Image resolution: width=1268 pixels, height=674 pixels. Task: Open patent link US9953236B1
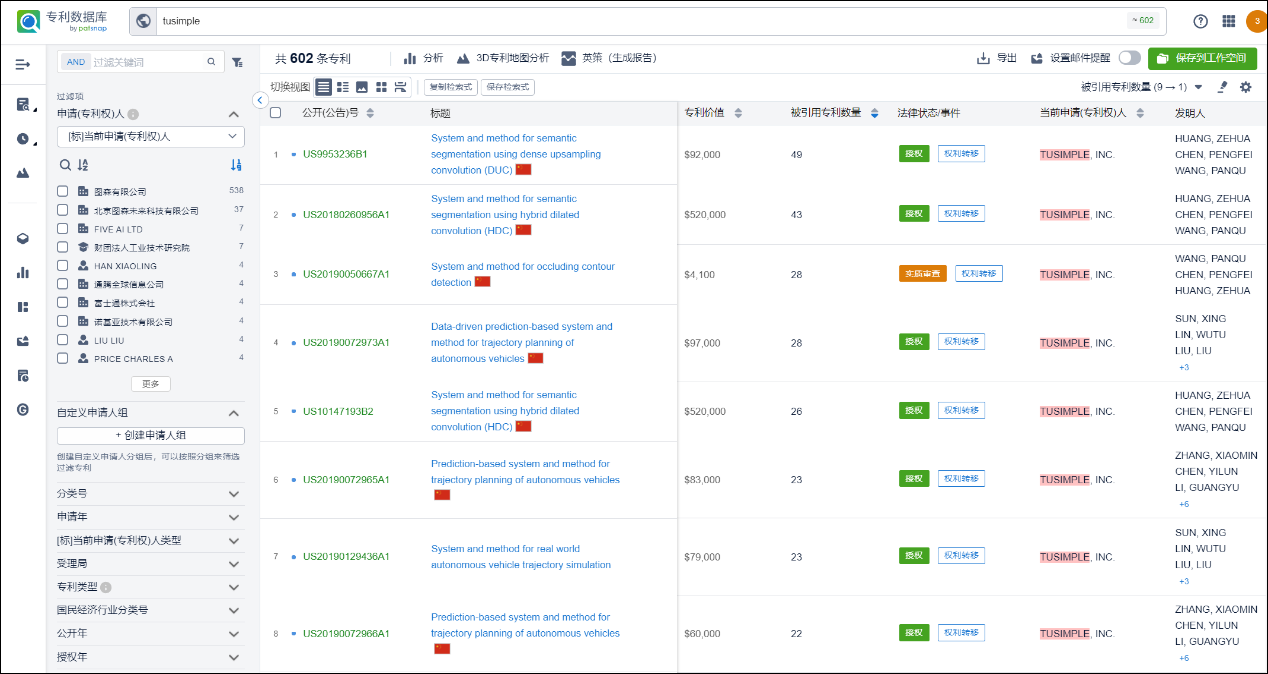coord(335,155)
